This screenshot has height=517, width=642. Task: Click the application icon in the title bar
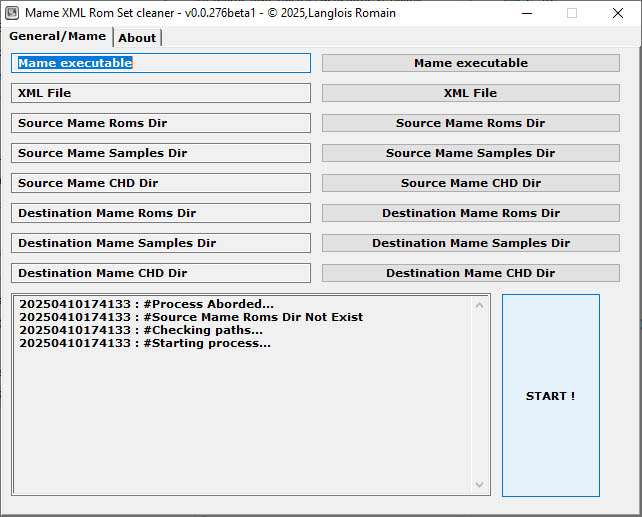pos(12,13)
